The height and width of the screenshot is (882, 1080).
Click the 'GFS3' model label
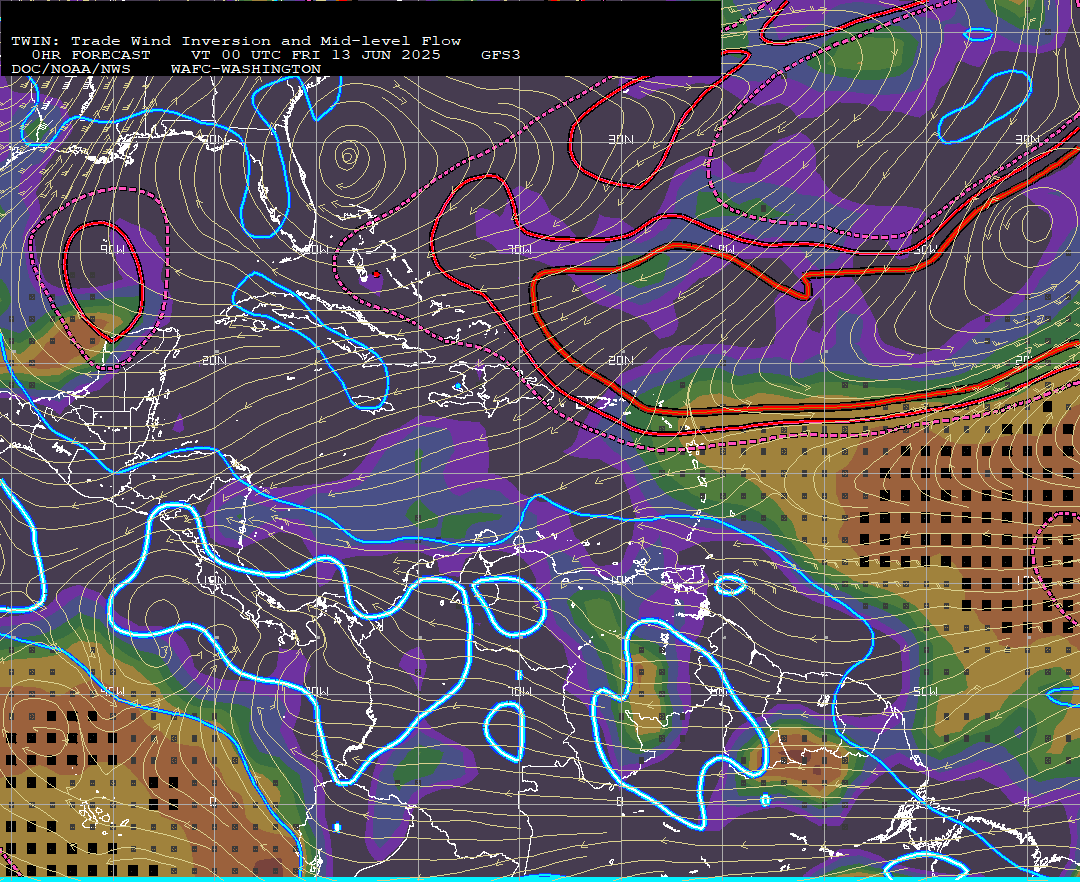(501, 55)
